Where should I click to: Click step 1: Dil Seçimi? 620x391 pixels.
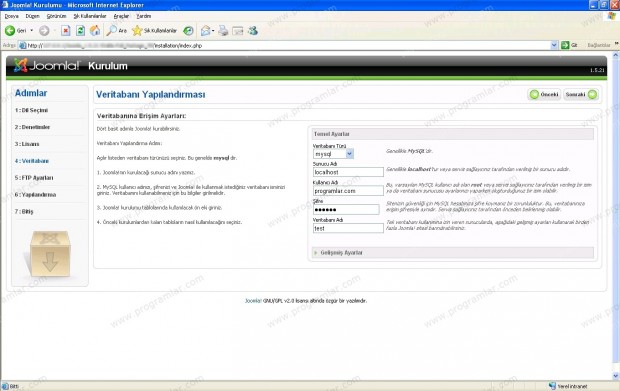[31, 110]
